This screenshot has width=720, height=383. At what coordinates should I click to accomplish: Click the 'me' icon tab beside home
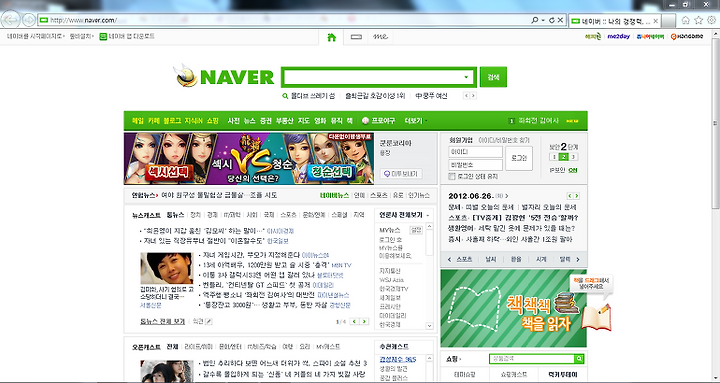click(380, 37)
